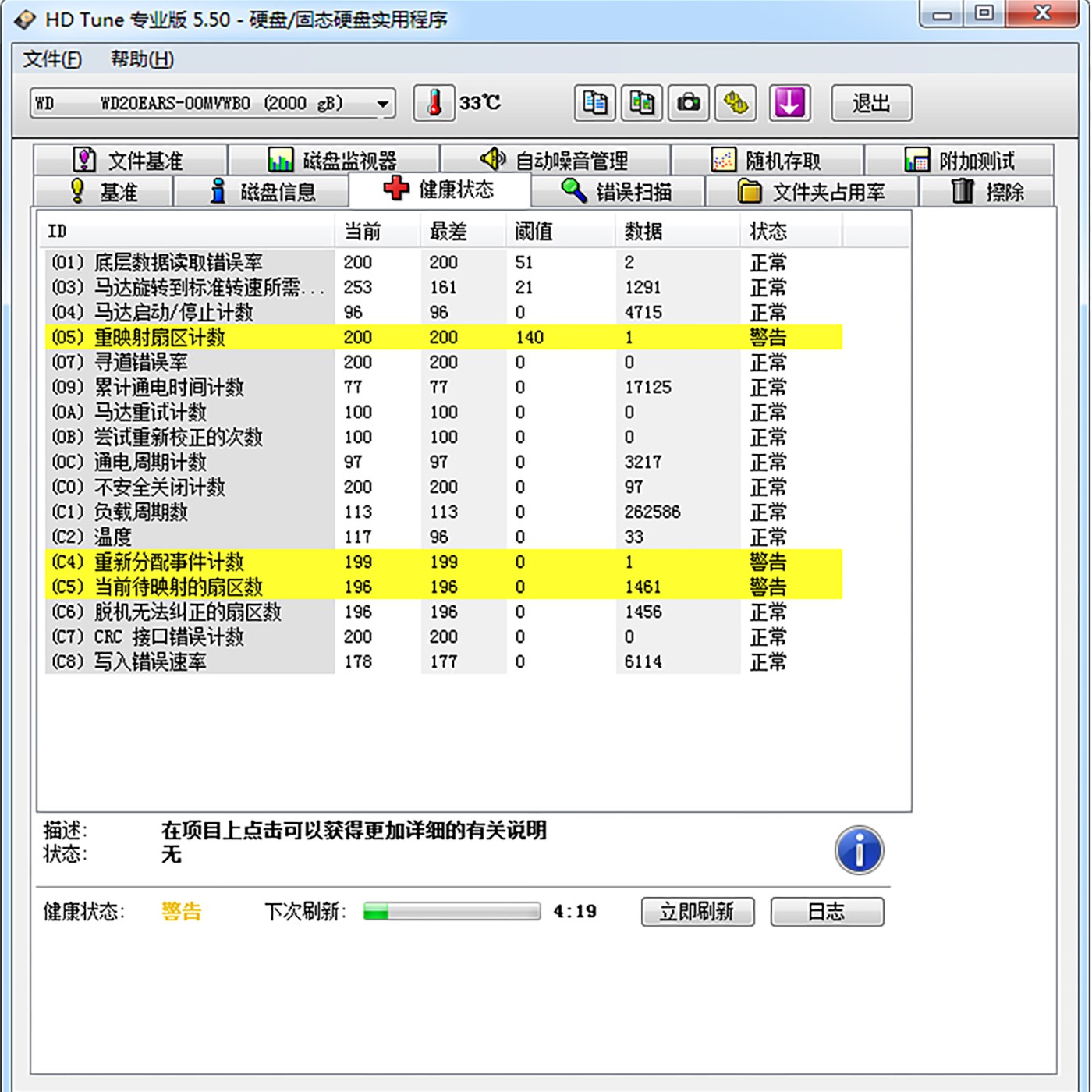Select the (C7) CRC 接口错误计数 row

coord(444,636)
